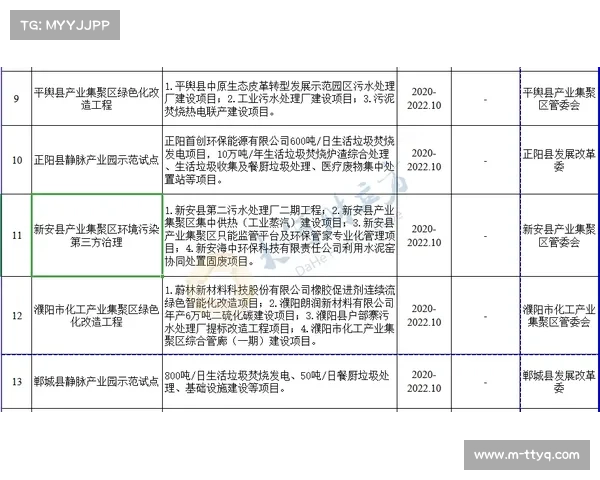Image resolution: width=600 pixels, height=480 pixels.
Task: Open the www.m-ttyq.com watermark link
Action: [x=528, y=456]
